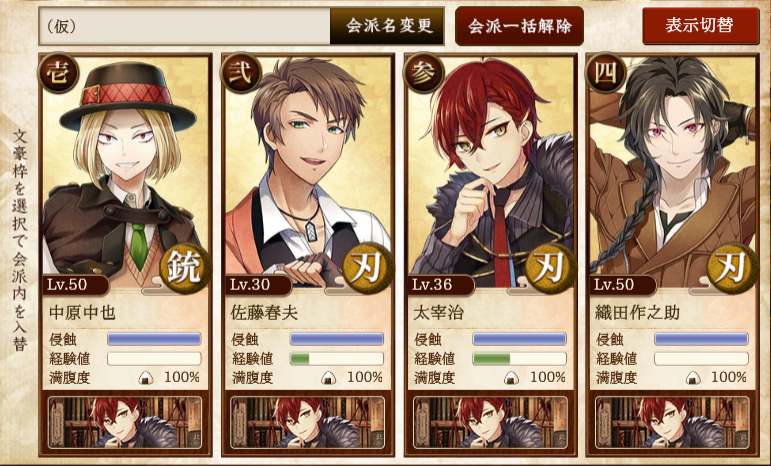Screen dimensions: 771x466
Task: Select the 四 slot number badge
Action: (x=606, y=73)
